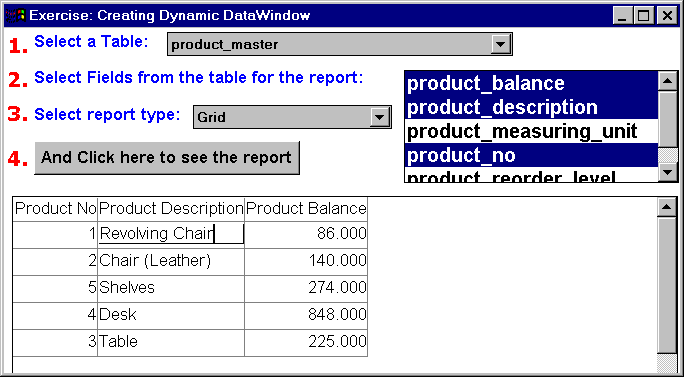
Task: Select product_measuring_unit in the fields list
Action: [531, 131]
